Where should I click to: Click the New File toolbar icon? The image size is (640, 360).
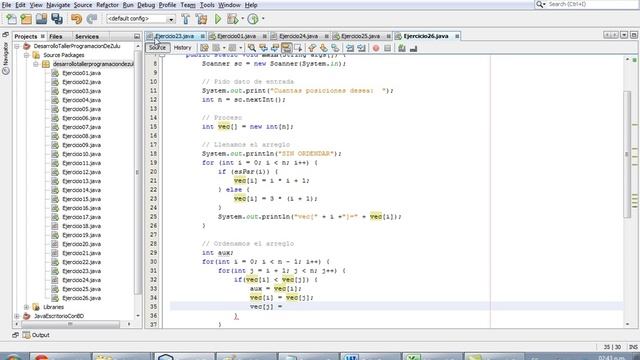click(11, 19)
